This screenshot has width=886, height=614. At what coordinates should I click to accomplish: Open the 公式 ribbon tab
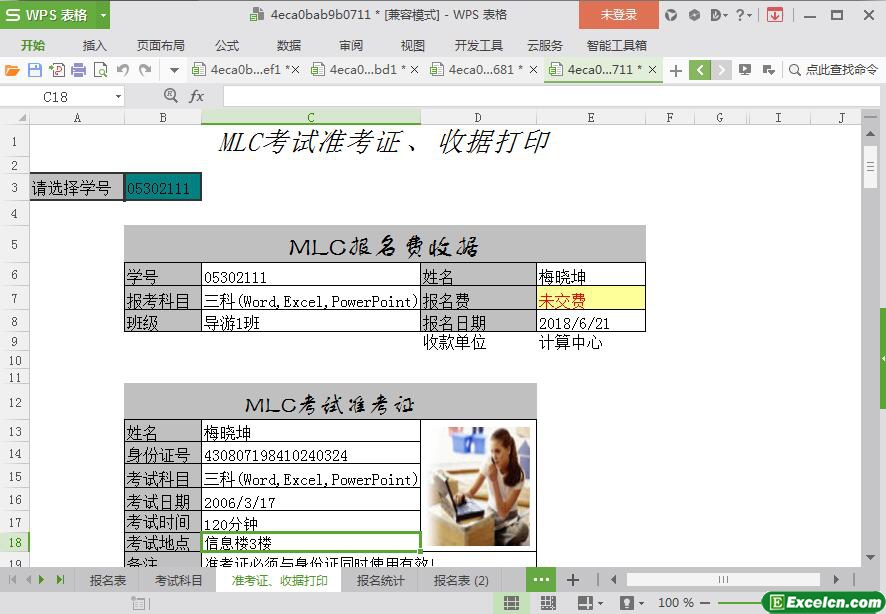227,45
